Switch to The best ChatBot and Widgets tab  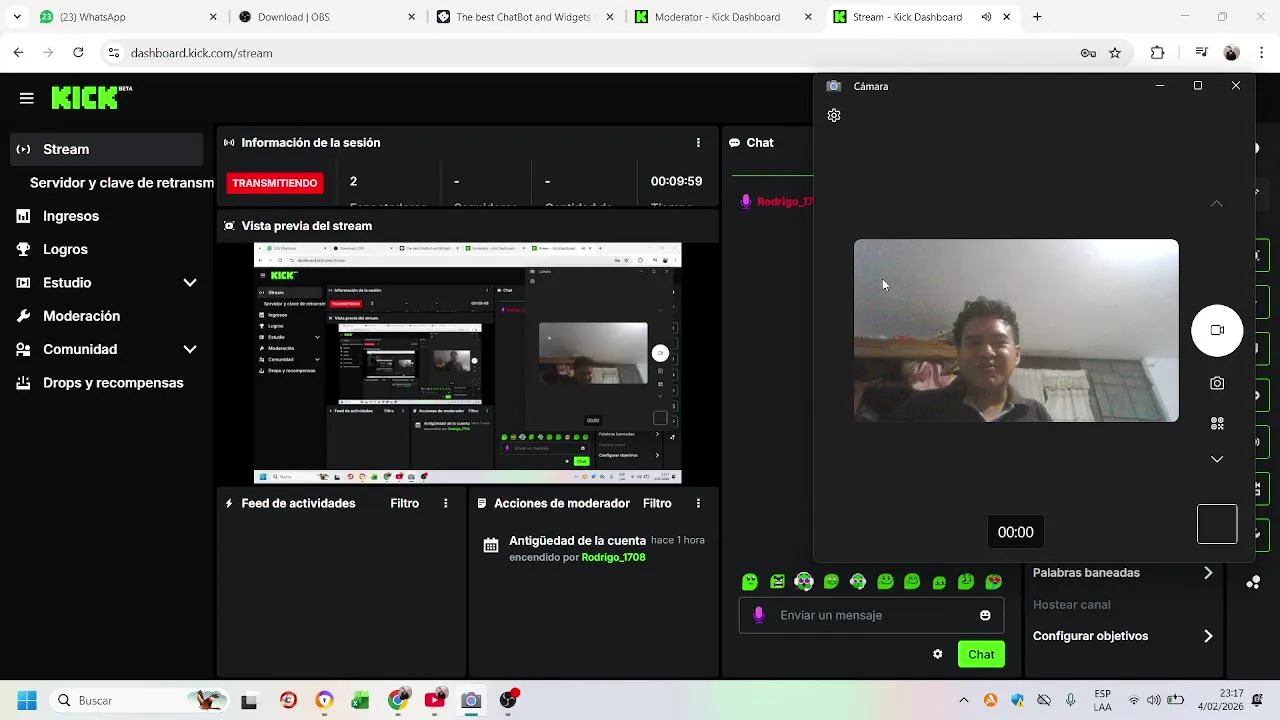(x=526, y=17)
